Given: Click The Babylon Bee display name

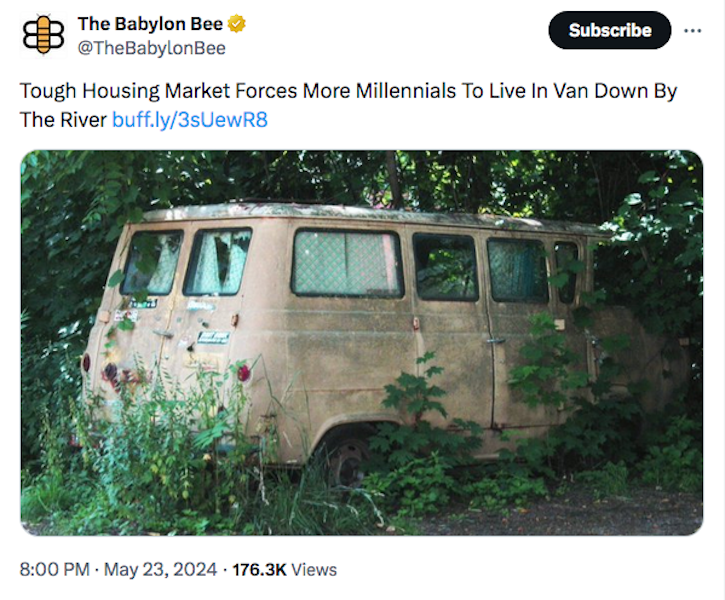Looking at the screenshot, I should pyautogui.click(x=150, y=24).
